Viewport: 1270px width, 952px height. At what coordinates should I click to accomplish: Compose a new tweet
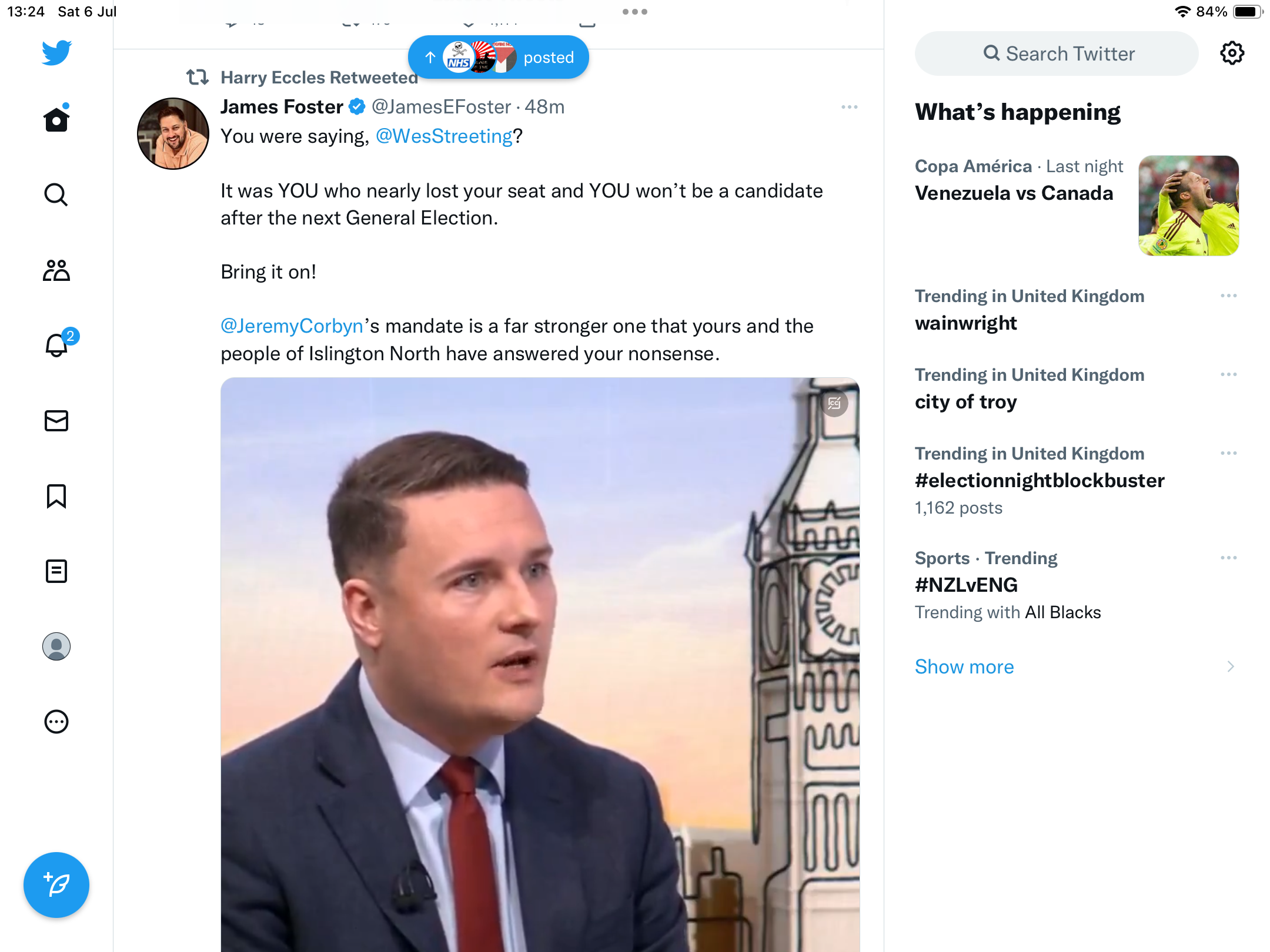pos(56,885)
